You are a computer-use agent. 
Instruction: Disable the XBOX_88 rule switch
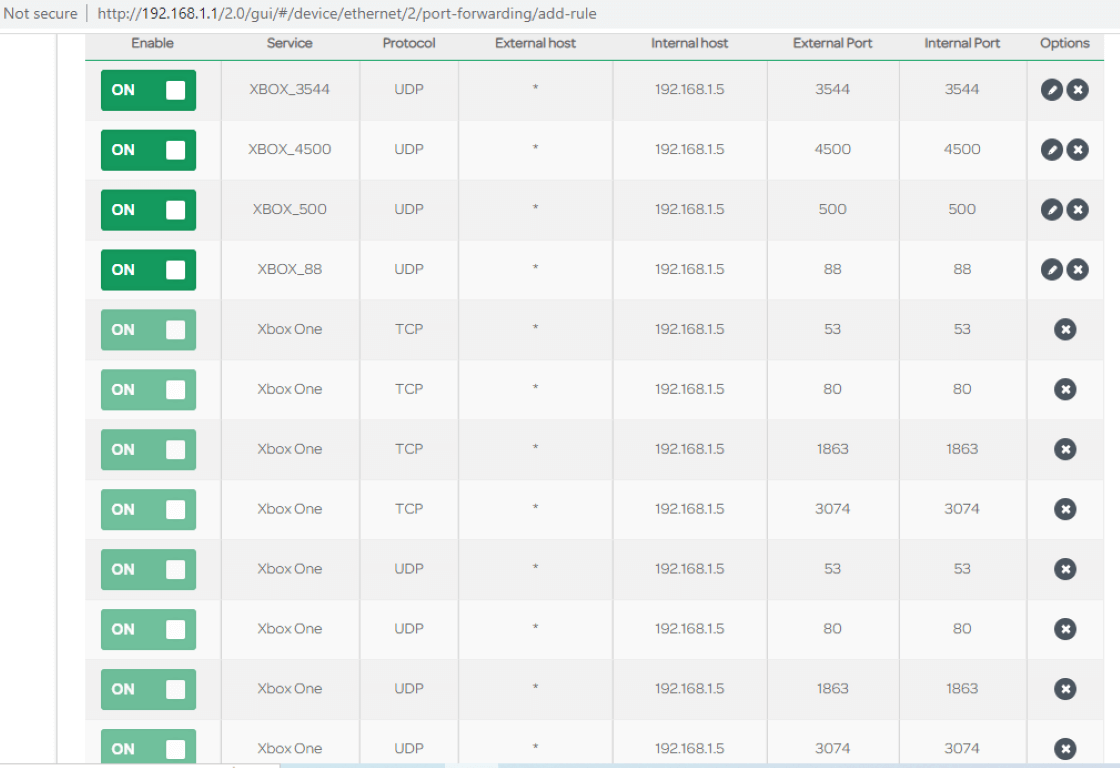coord(149,270)
